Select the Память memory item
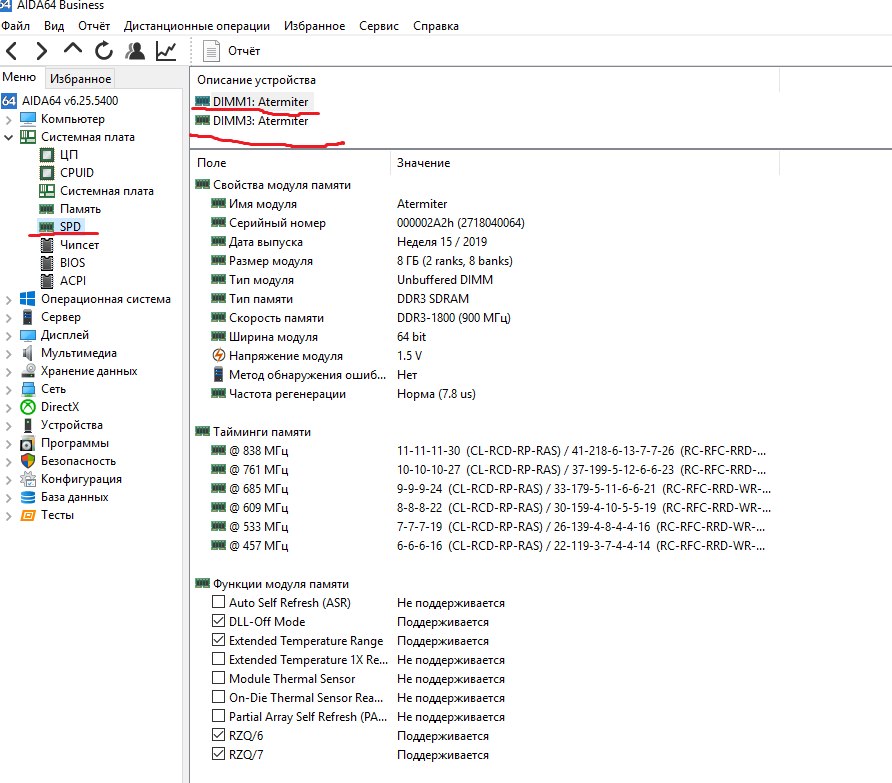The height and width of the screenshot is (783, 892). tap(80, 209)
